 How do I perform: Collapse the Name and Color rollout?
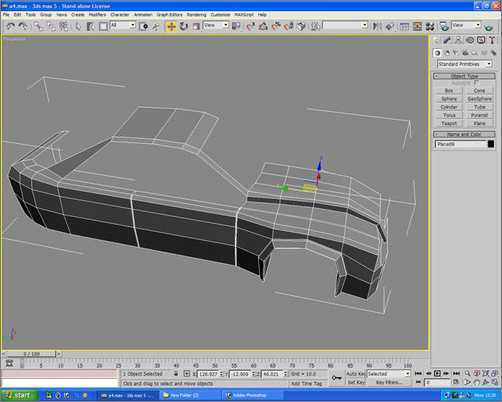464,134
